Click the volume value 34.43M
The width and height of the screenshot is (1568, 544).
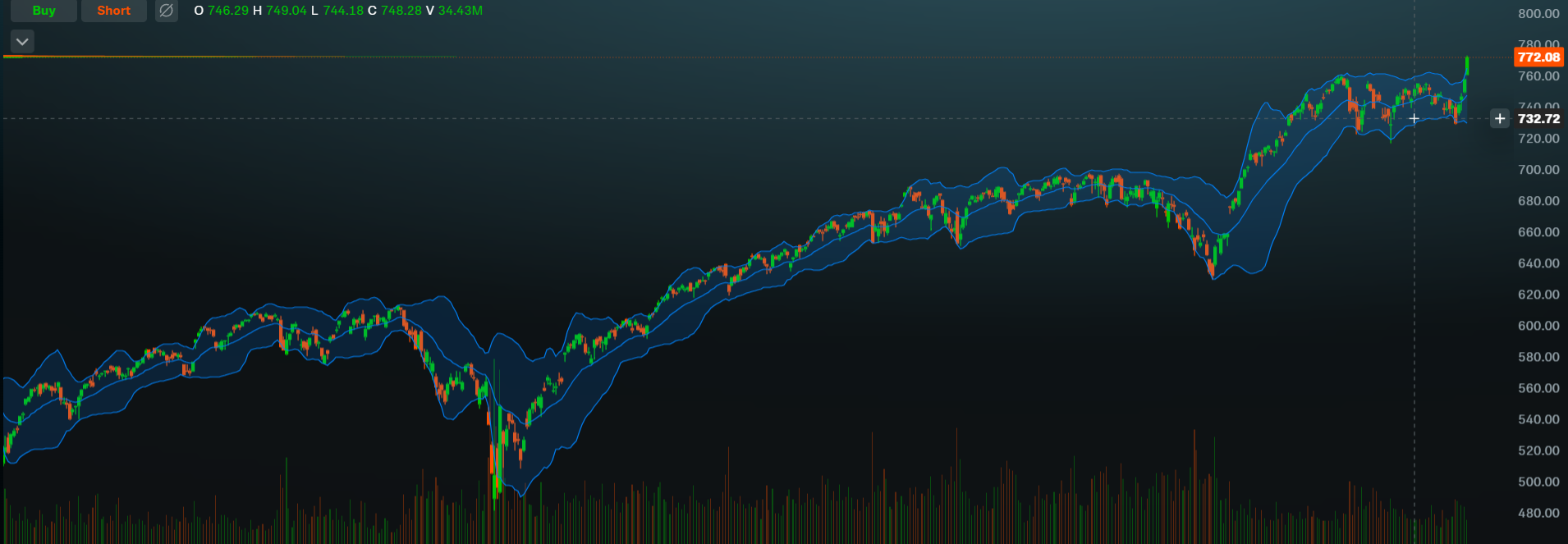(461, 11)
